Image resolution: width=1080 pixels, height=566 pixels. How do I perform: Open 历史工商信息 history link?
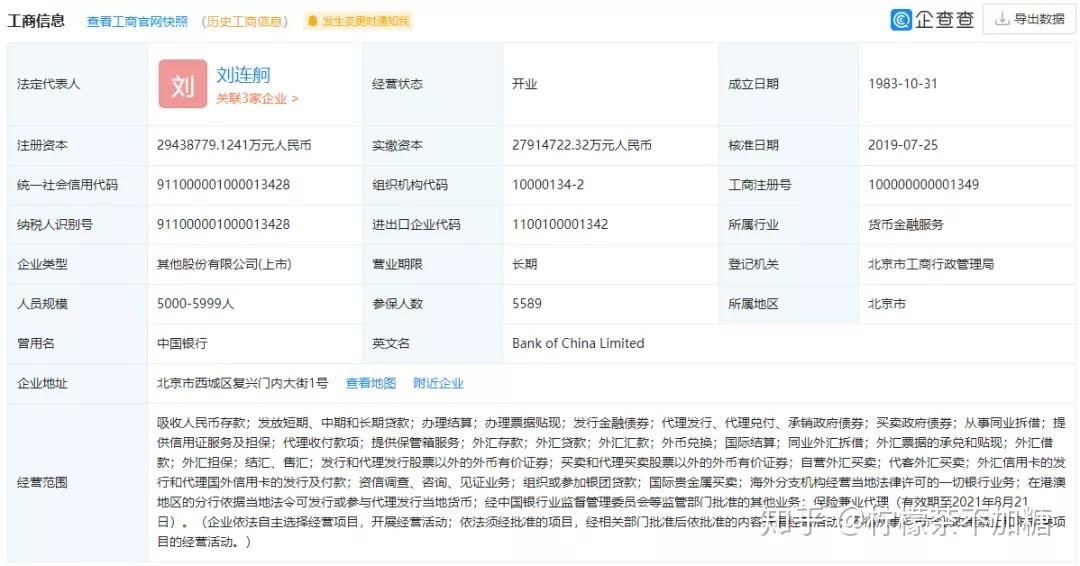point(245,21)
